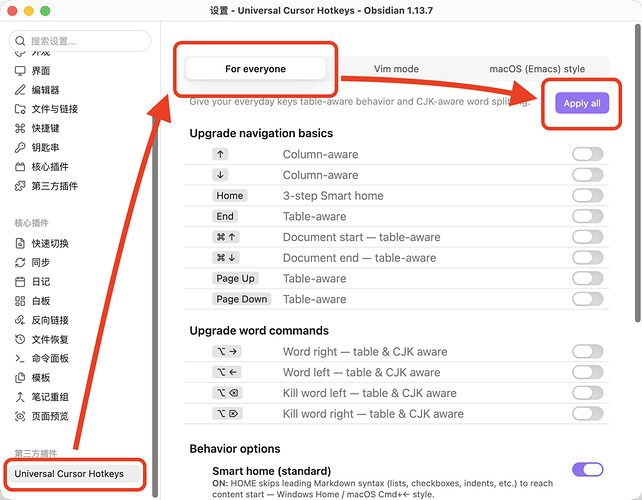
Task: Enable Column-aware toggle for up arrow
Action: tap(588, 154)
